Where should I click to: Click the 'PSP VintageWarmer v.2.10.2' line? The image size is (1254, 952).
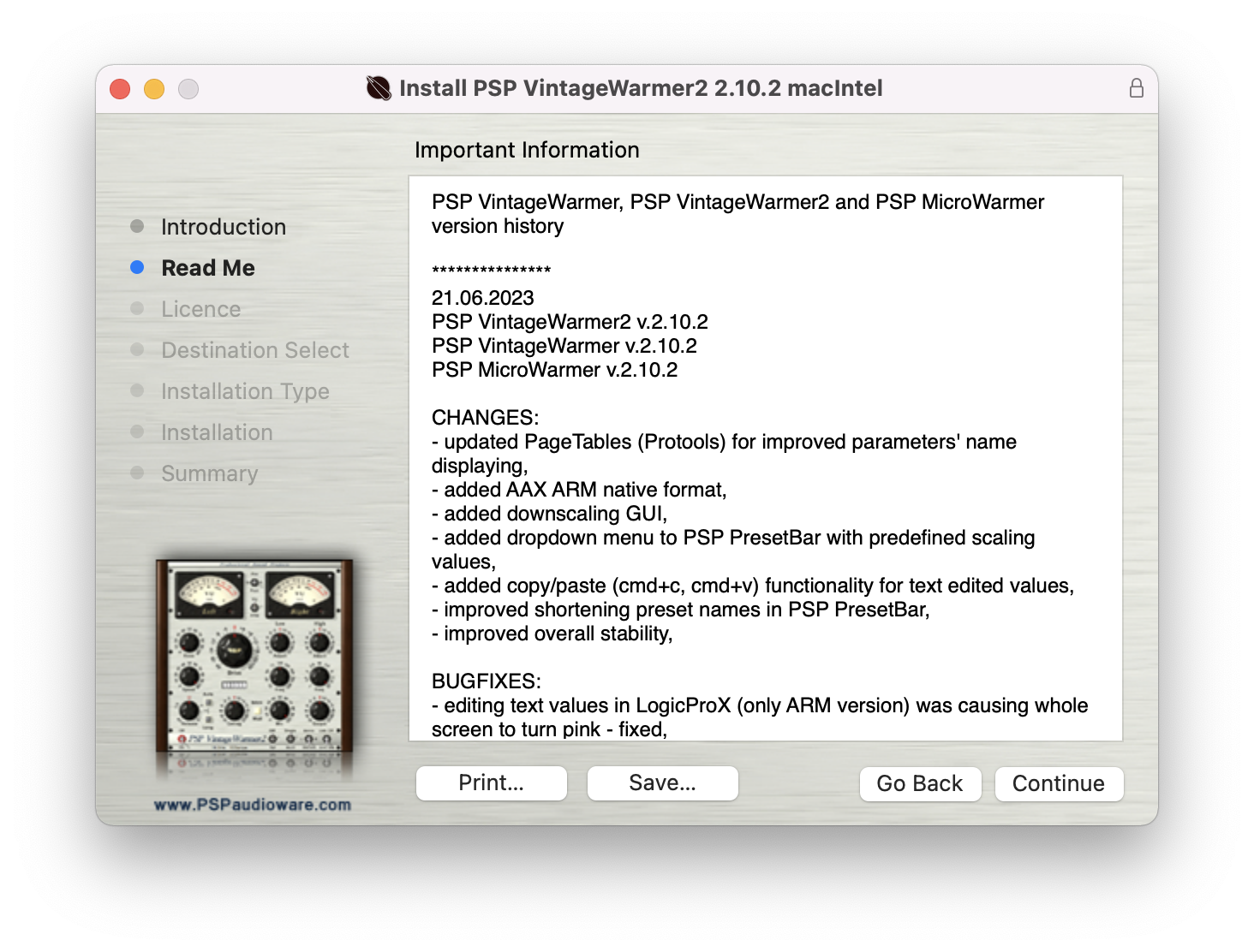click(x=564, y=346)
